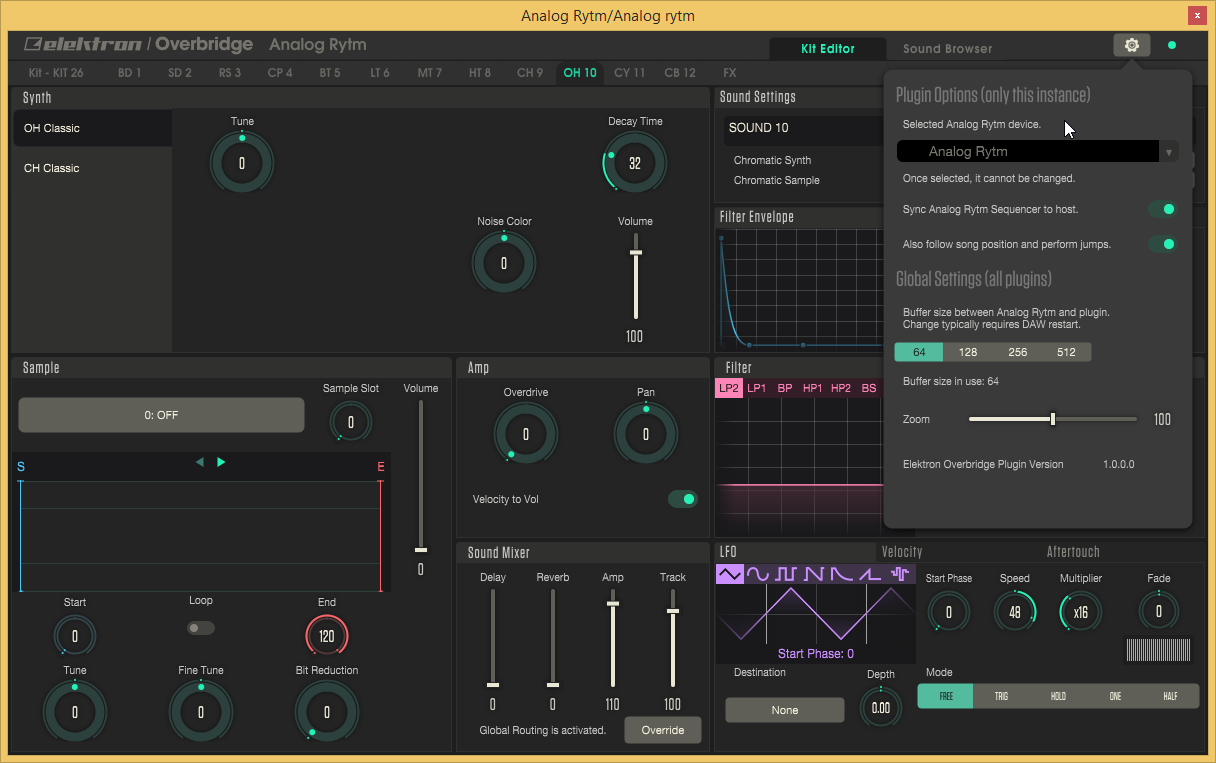
Task: Select CH Classic in the Synth list
Action: coord(52,168)
